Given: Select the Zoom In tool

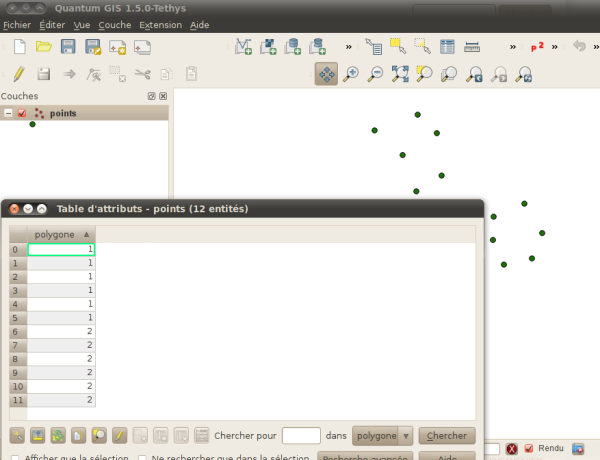Looking at the screenshot, I should [351, 74].
